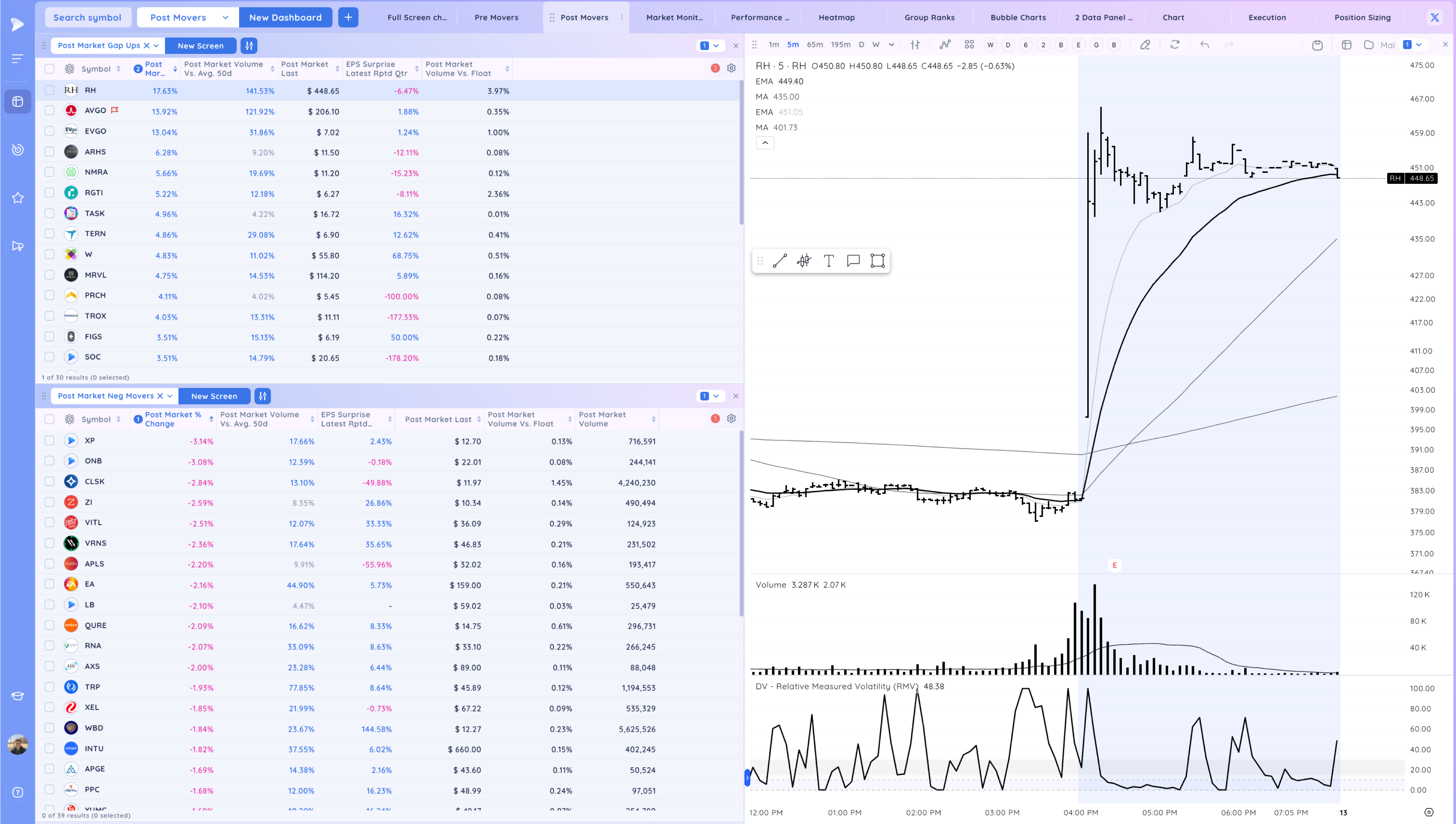Toggle select-all checkbox in Gap Ups header
Viewport: 1456px width, 824px height.
click(50, 68)
